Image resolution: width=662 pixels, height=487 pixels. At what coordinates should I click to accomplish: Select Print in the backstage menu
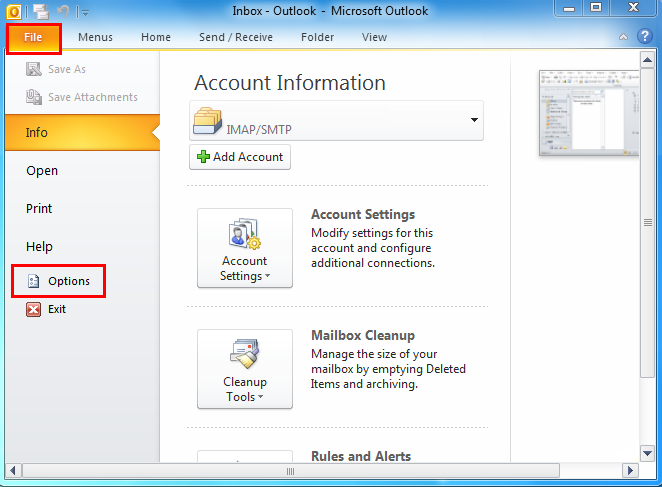pyautogui.click(x=39, y=209)
